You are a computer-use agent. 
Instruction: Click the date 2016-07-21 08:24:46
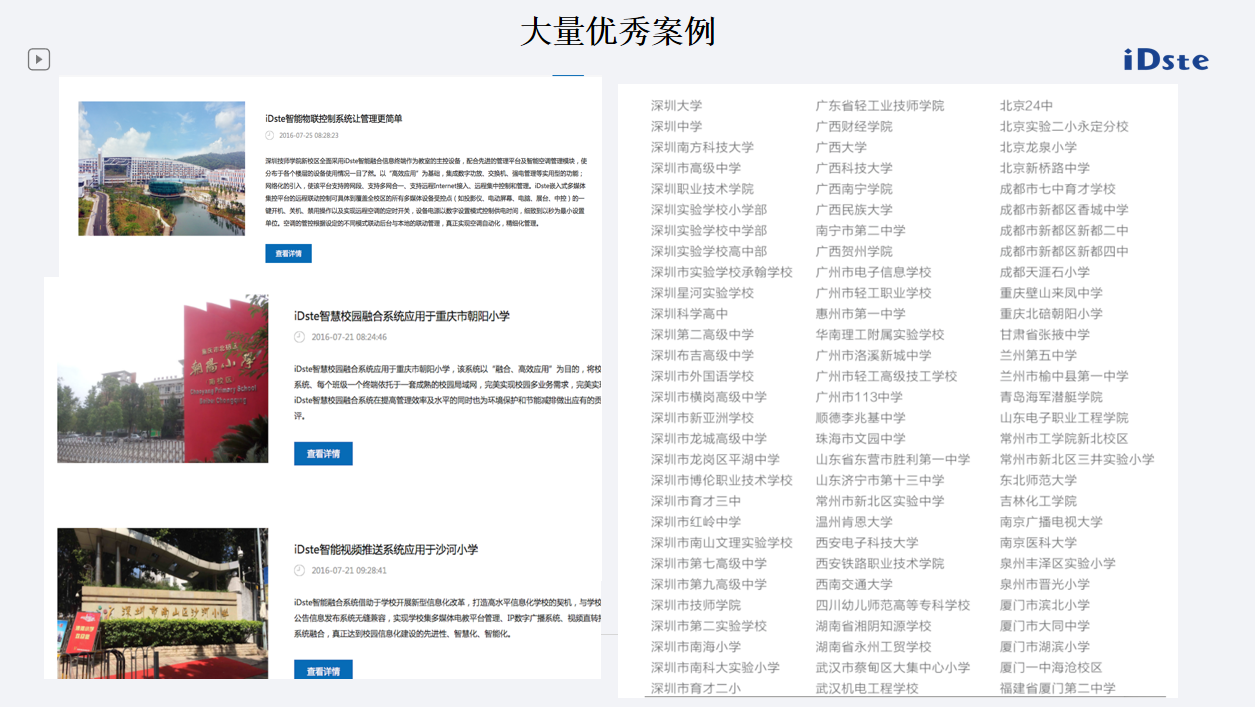(x=349, y=338)
